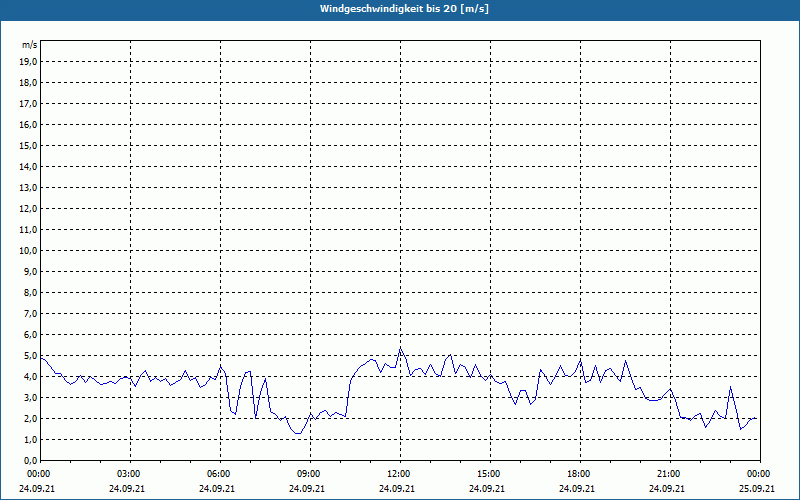Select the 3,0 y-axis label
The height and width of the screenshot is (500, 800).
(31, 397)
